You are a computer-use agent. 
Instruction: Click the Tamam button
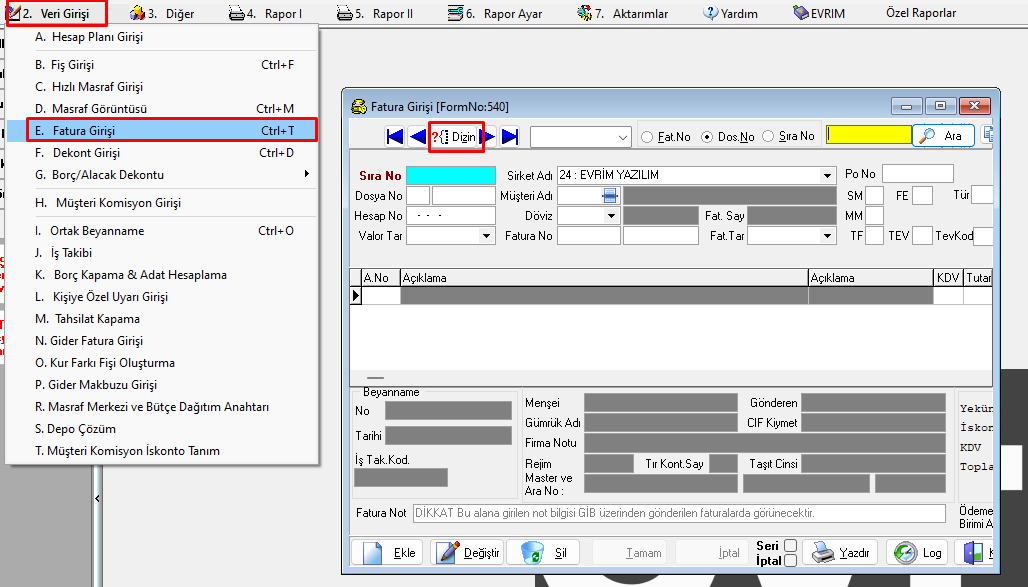[629, 553]
